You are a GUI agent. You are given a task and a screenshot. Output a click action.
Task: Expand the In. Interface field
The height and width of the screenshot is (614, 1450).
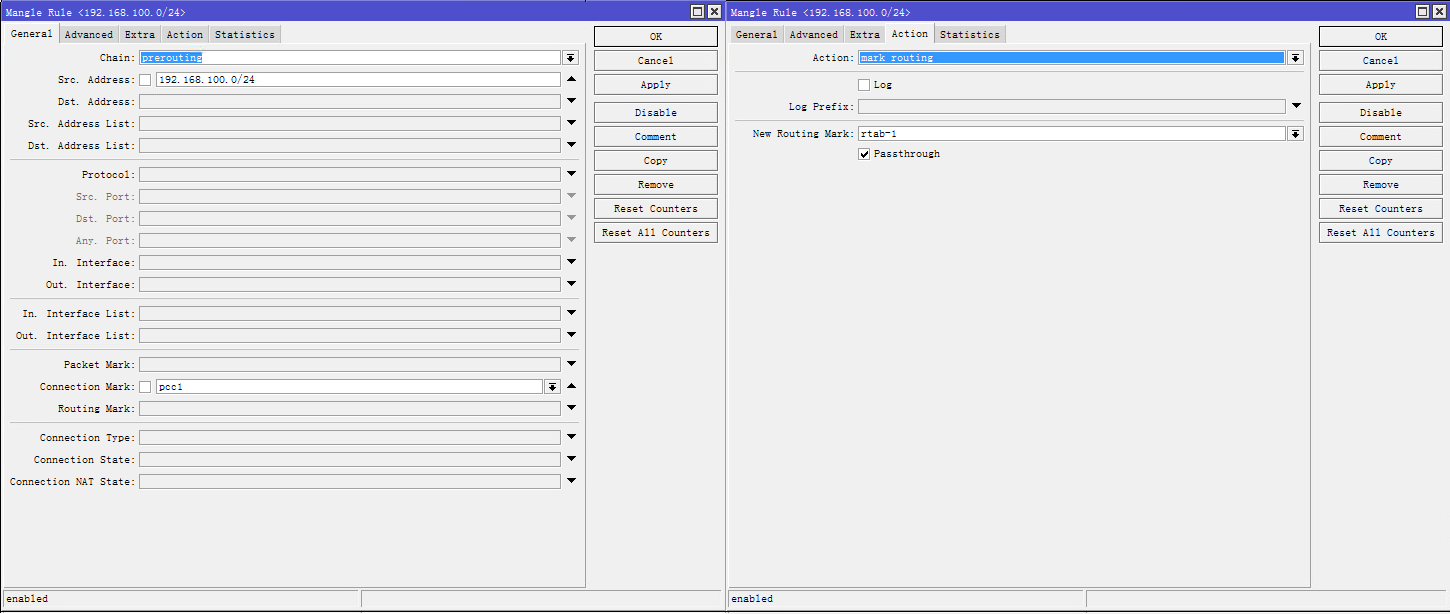[571, 263]
